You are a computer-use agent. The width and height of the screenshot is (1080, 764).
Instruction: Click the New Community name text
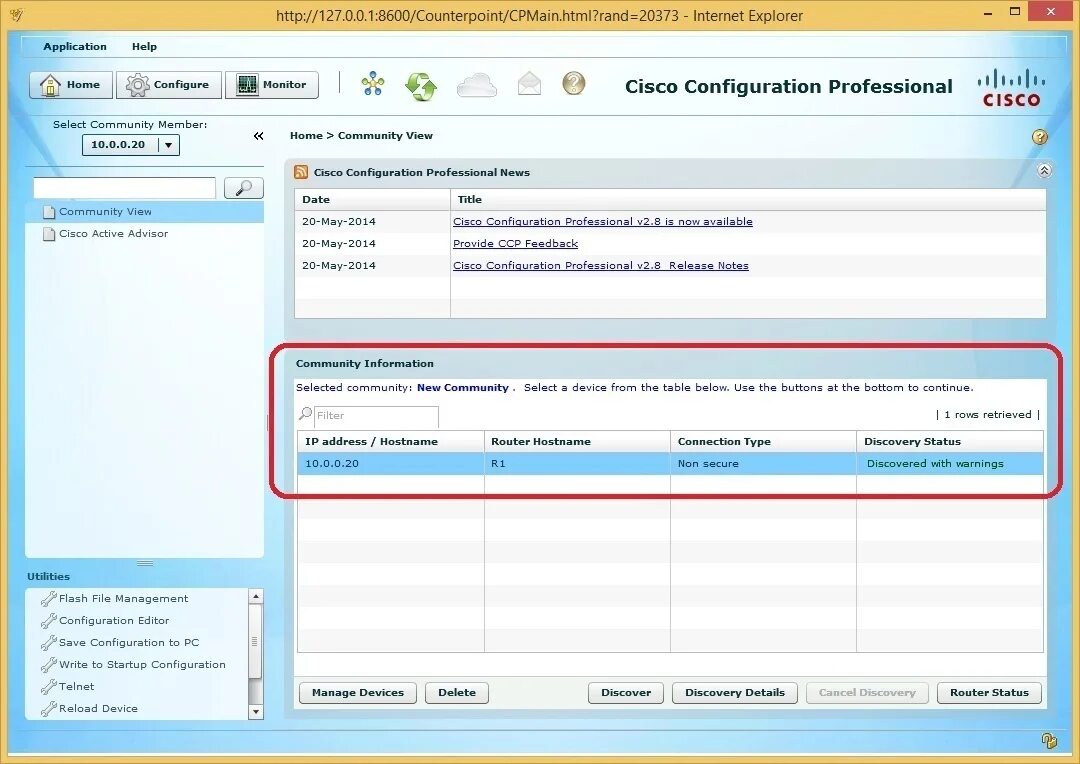click(462, 387)
